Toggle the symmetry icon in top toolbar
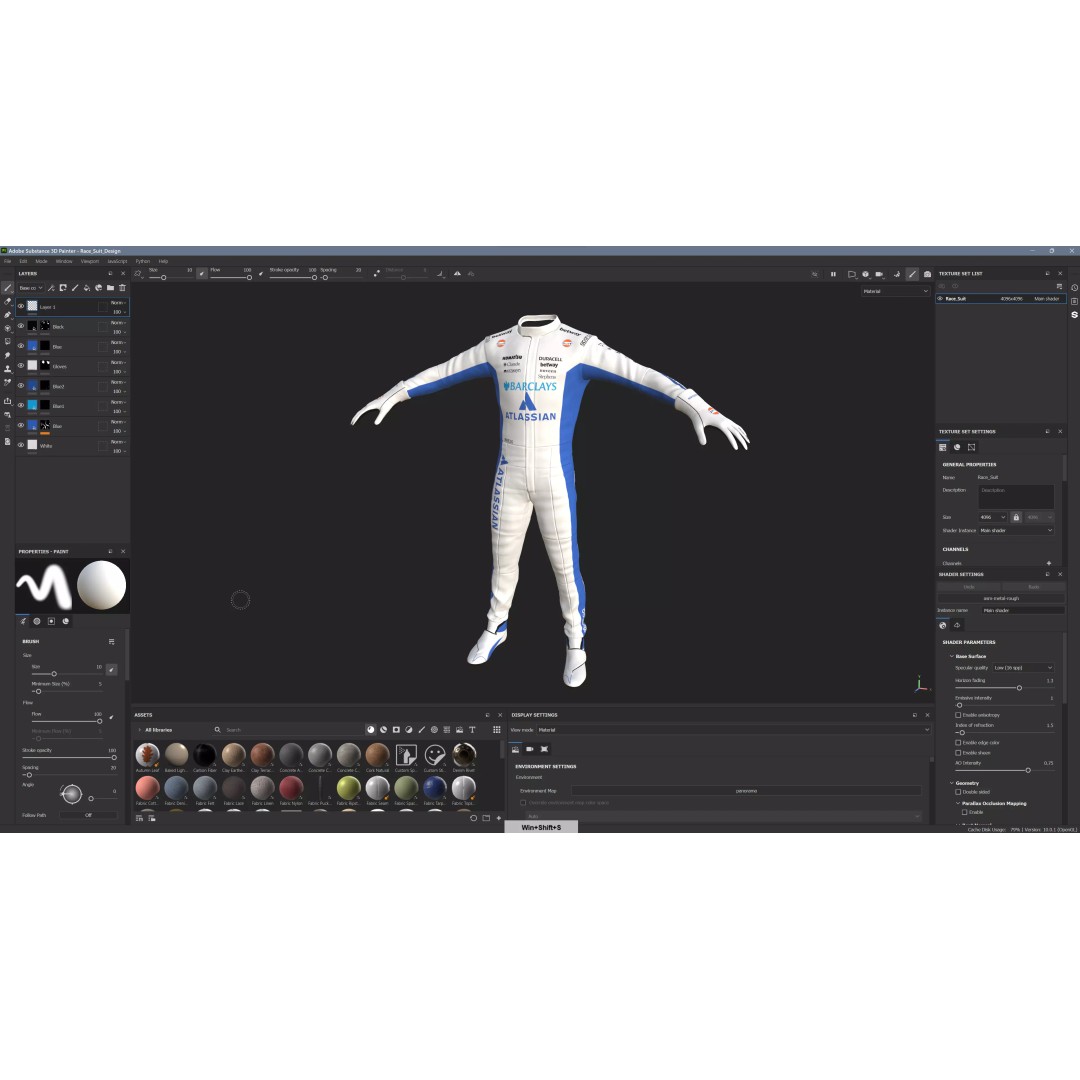This screenshot has width=1080, height=1080. [457, 273]
